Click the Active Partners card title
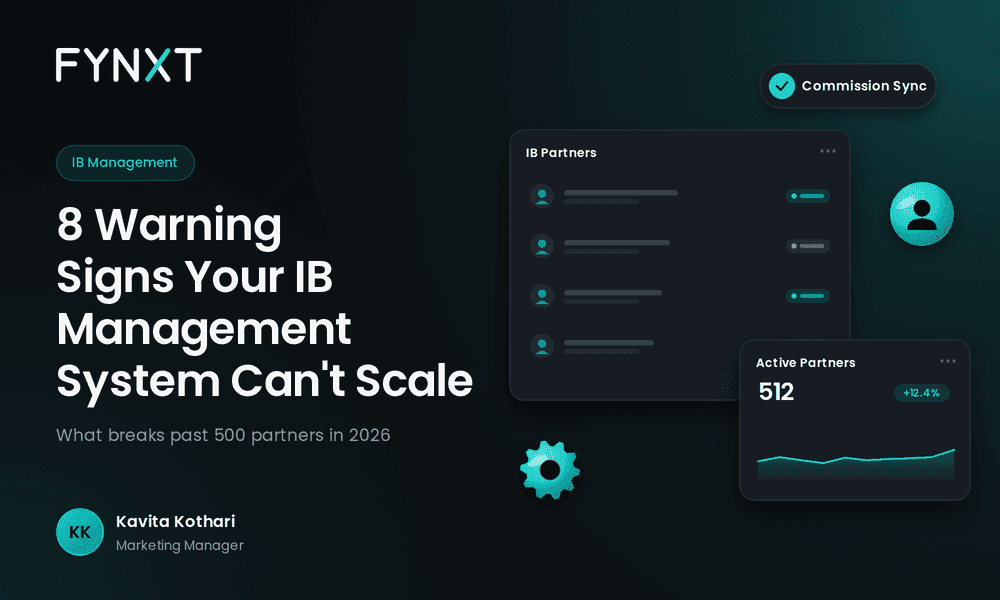The height and width of the screenshot is (600, 1000). coord(805,363)
